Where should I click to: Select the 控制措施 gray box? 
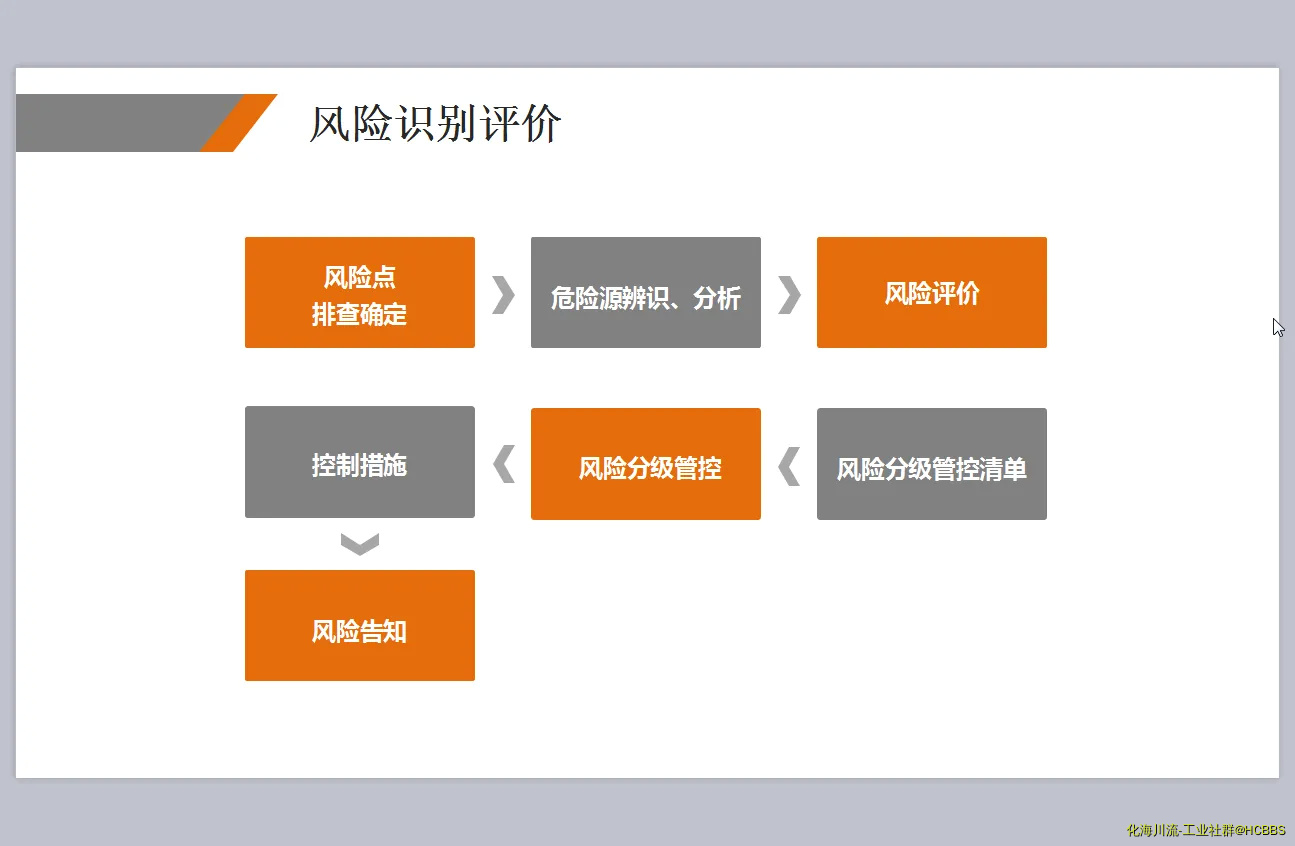tap(360, 462)
